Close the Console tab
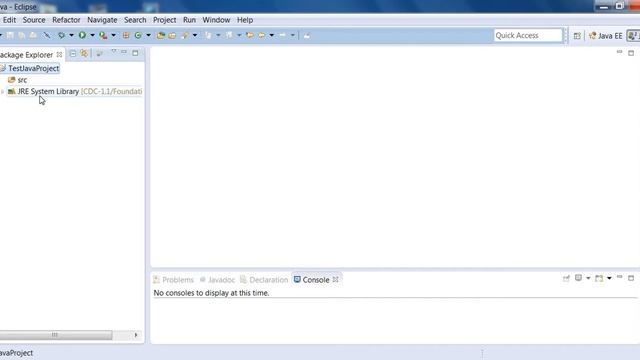 pyautogui.click(x=336, y=279)
